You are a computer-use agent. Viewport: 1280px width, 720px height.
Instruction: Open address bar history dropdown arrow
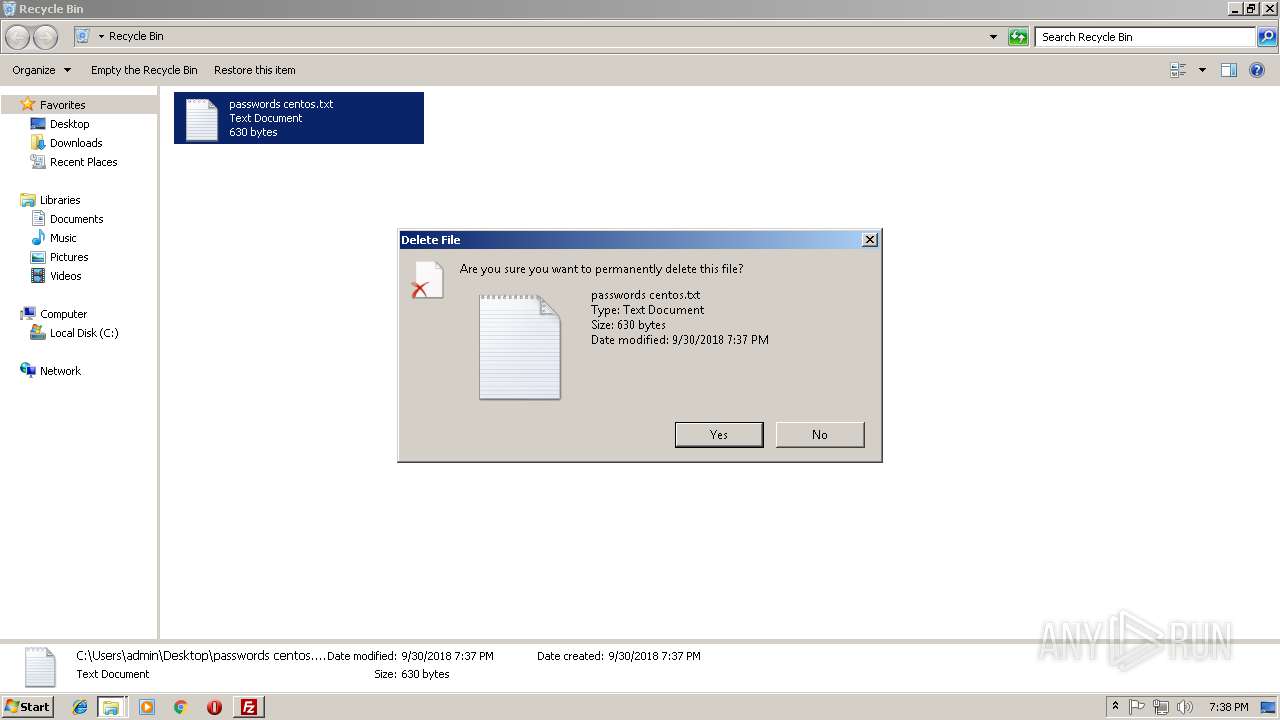tap(993, 37)
